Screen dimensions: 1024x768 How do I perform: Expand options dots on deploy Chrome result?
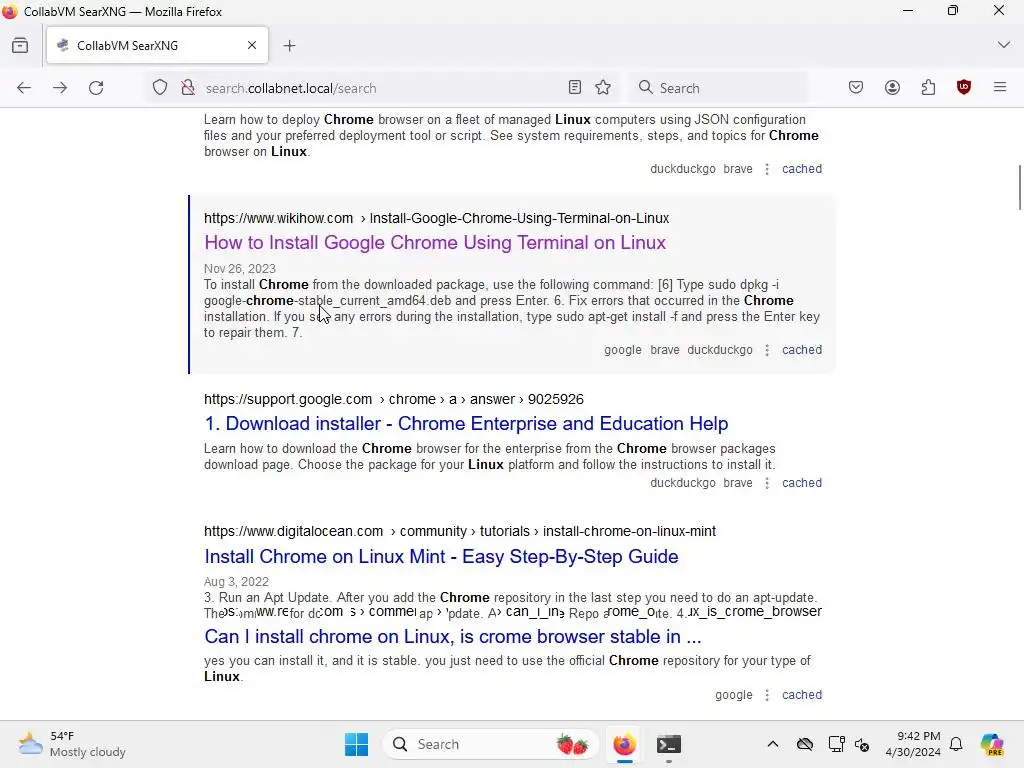click(767, 169)
